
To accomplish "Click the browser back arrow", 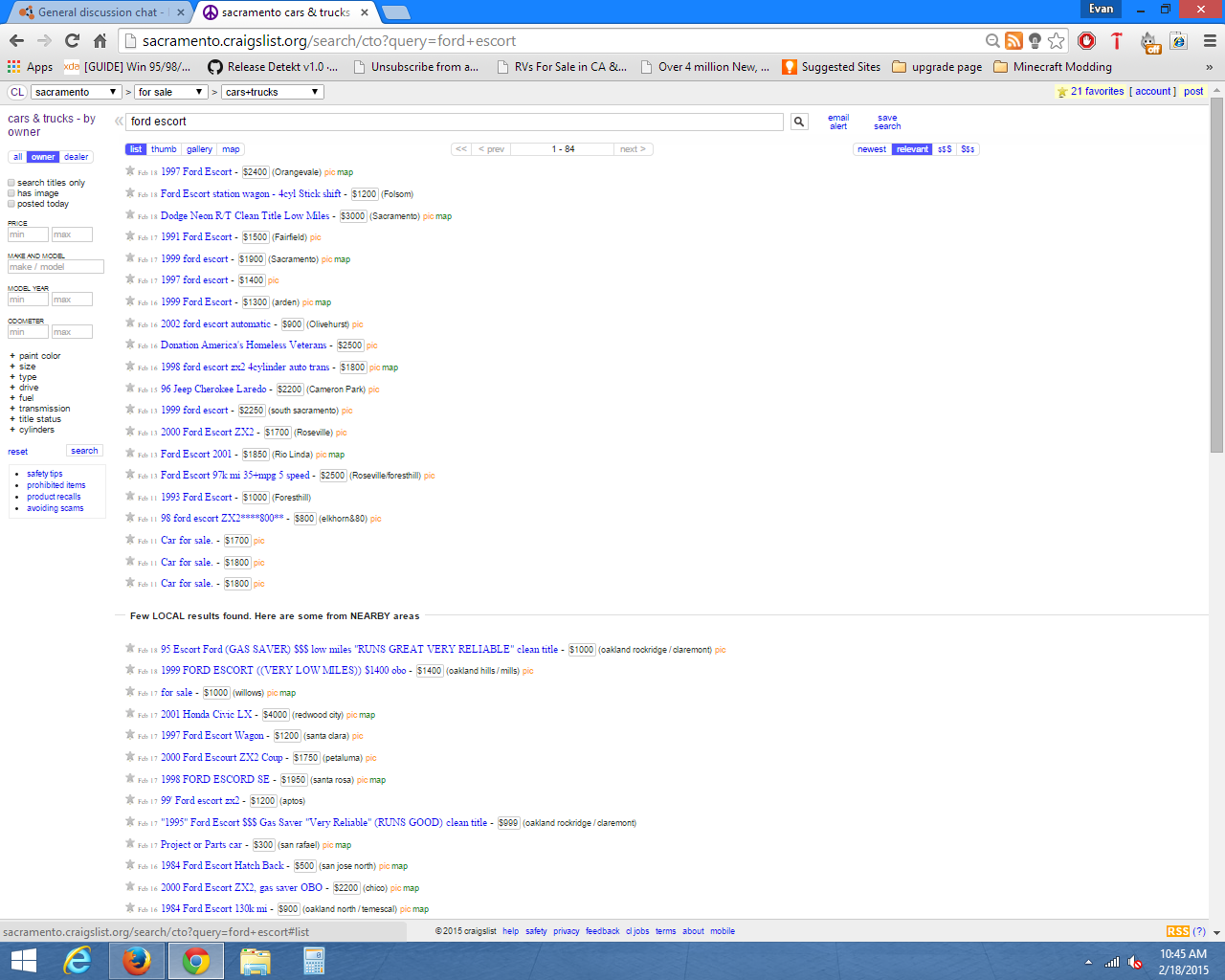I will (x=16, y=40).
